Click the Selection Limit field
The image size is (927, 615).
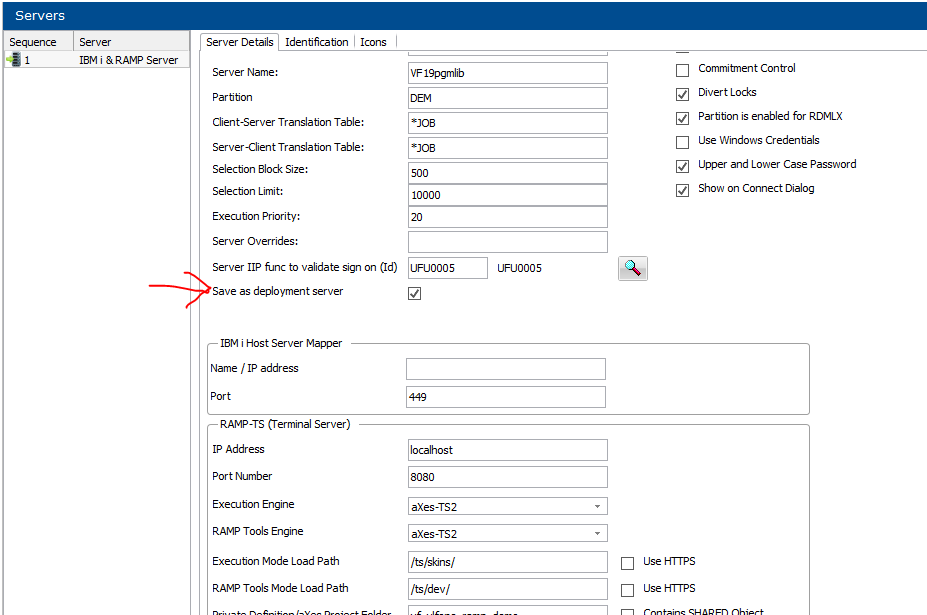[x=507, y=195]
